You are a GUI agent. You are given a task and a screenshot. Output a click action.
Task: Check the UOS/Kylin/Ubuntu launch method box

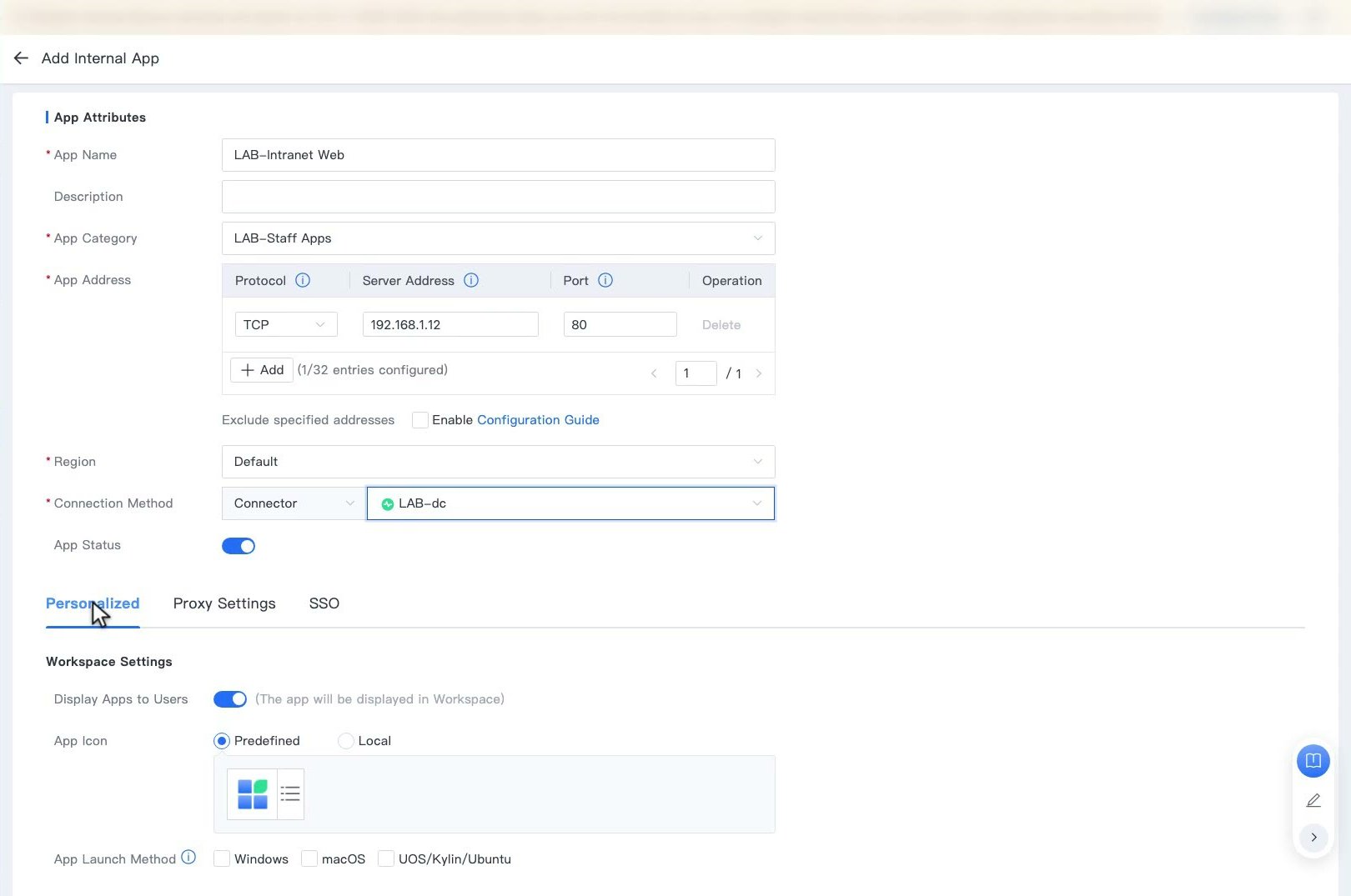386,858
